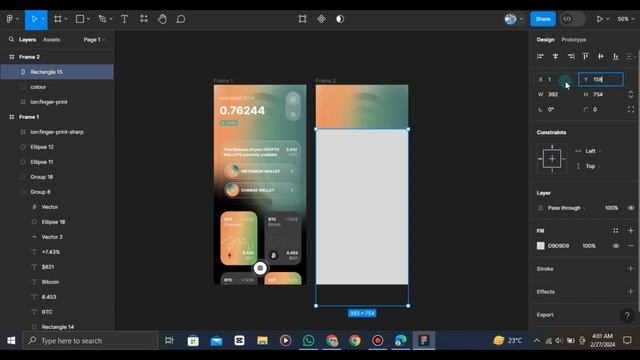Align top icon in Design panel

(x=585, y=56)
